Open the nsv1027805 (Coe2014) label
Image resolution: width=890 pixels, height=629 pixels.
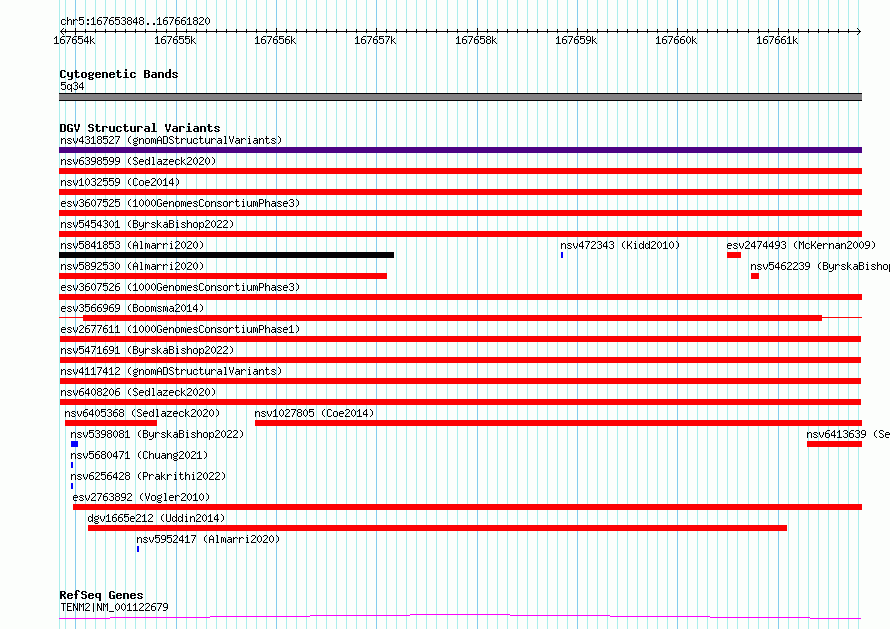pos(314,413)
